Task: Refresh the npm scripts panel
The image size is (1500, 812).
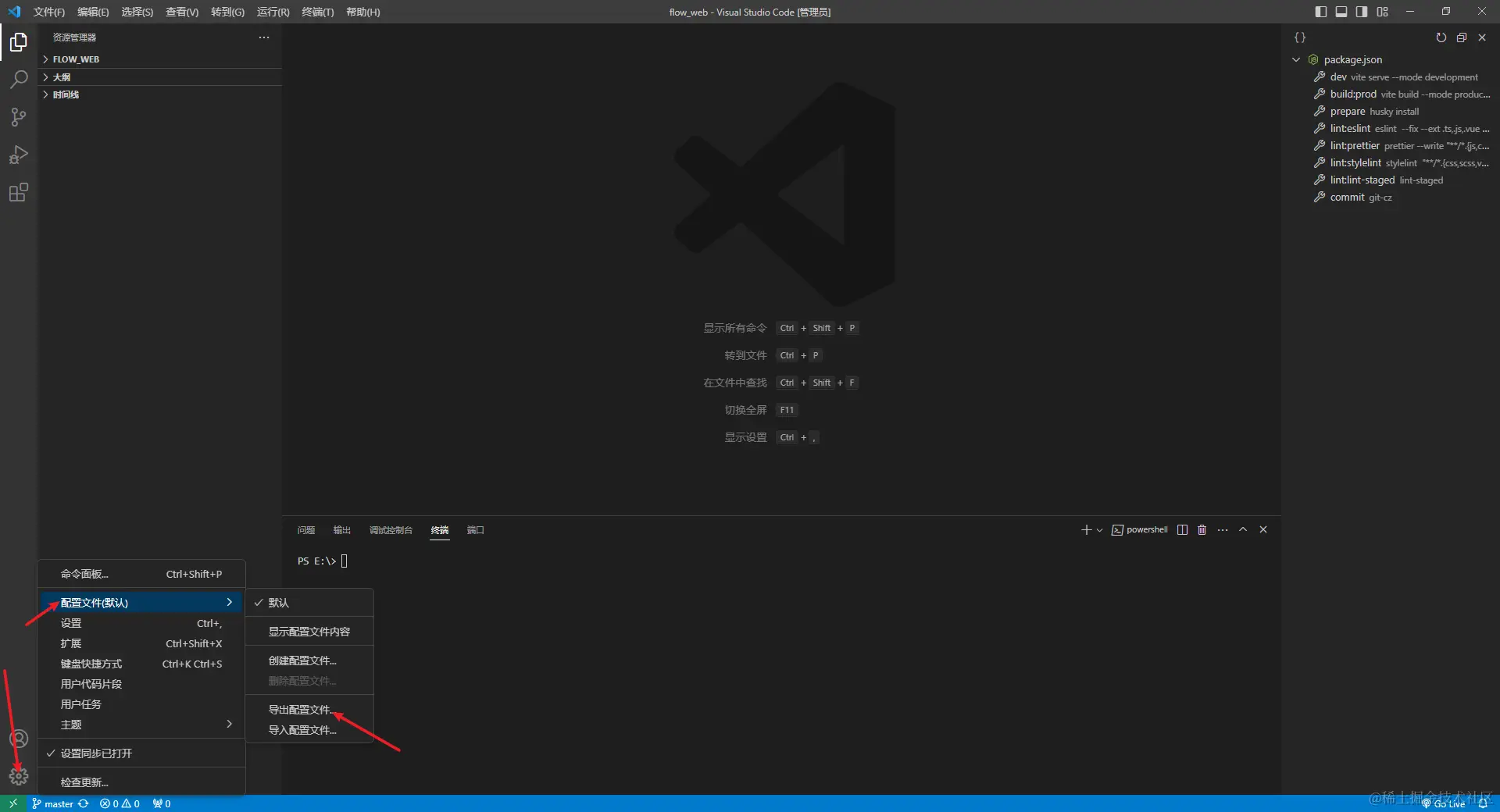Action: pos(1441,37)
